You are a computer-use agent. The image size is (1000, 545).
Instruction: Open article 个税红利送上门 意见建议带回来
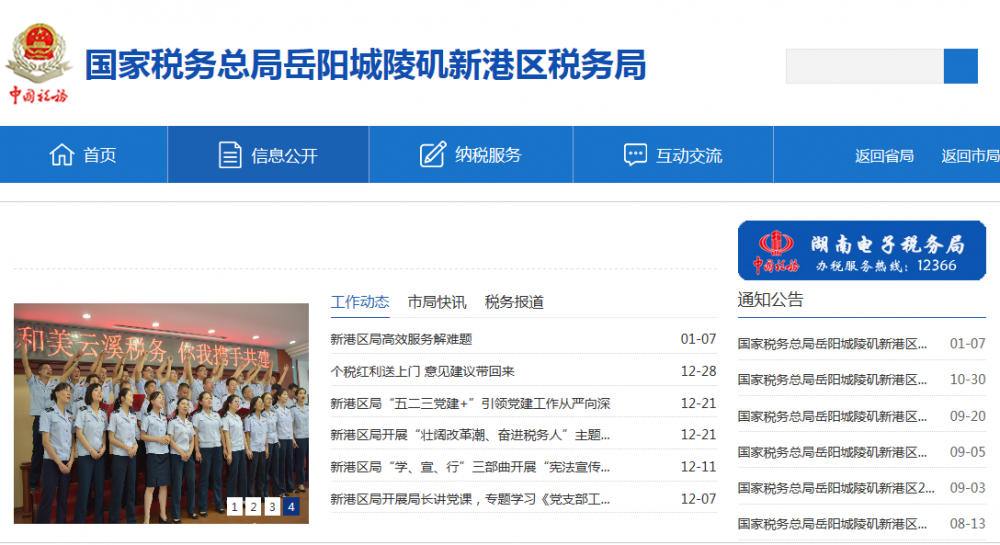[x=422, y=371]
